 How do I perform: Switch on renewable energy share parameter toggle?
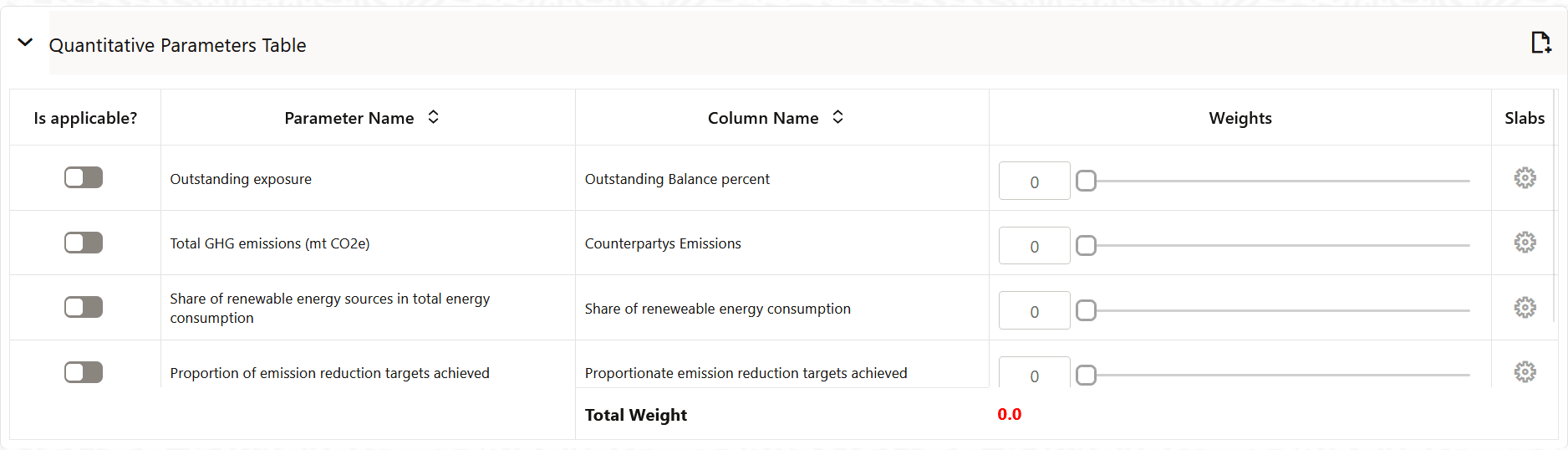click(84, 308)
